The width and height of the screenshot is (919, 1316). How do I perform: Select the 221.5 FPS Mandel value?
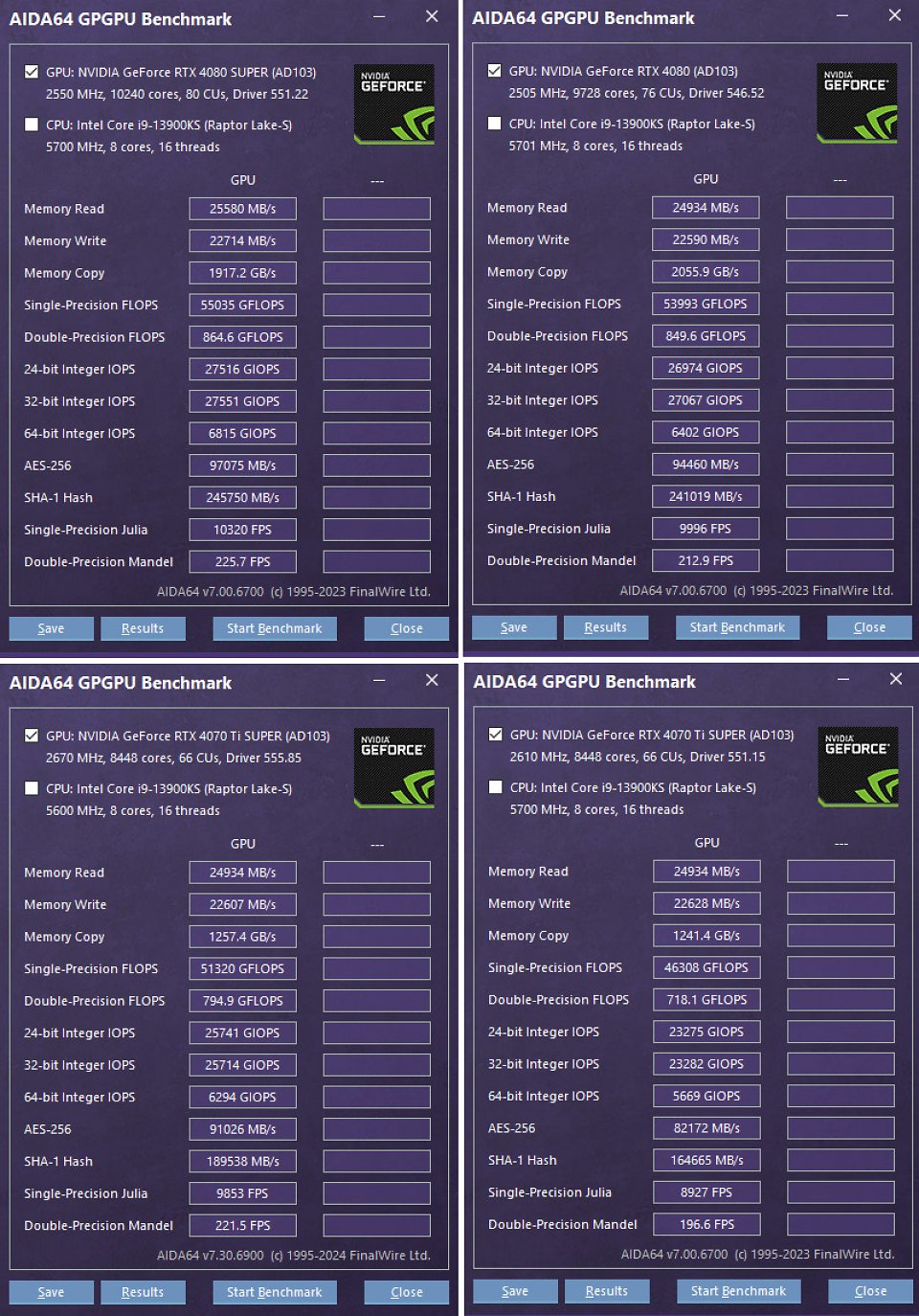pos(243,1225)
